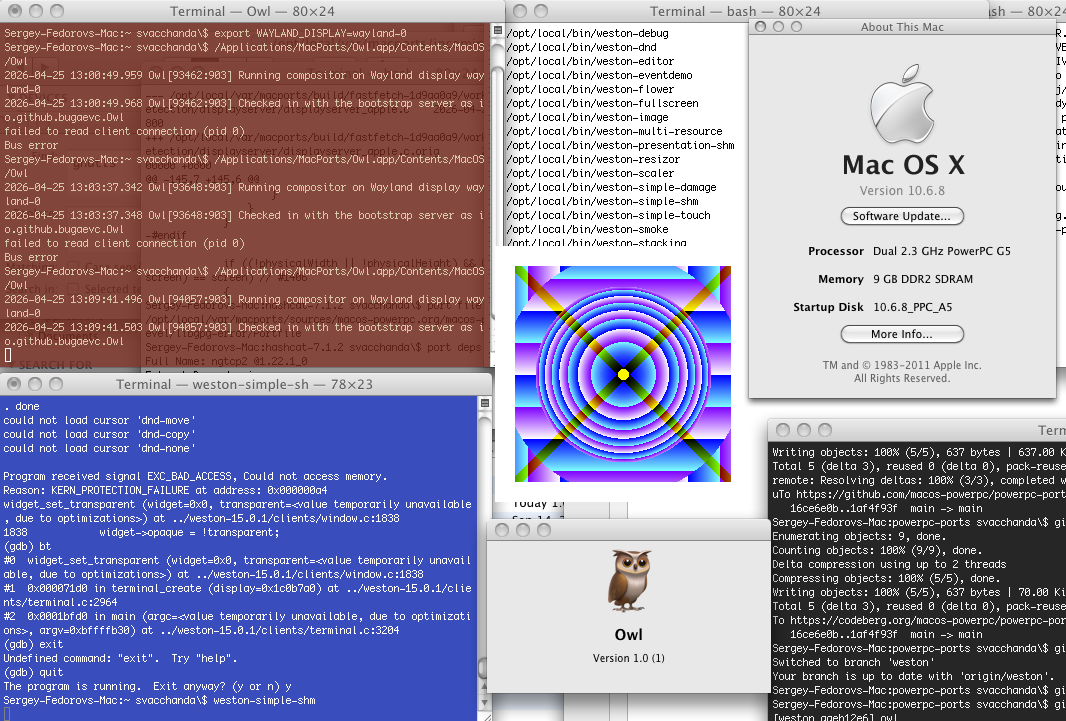
Task: Click "9 GB DDR2 SDRAM" memory value
Action: (x=923, y=279)
